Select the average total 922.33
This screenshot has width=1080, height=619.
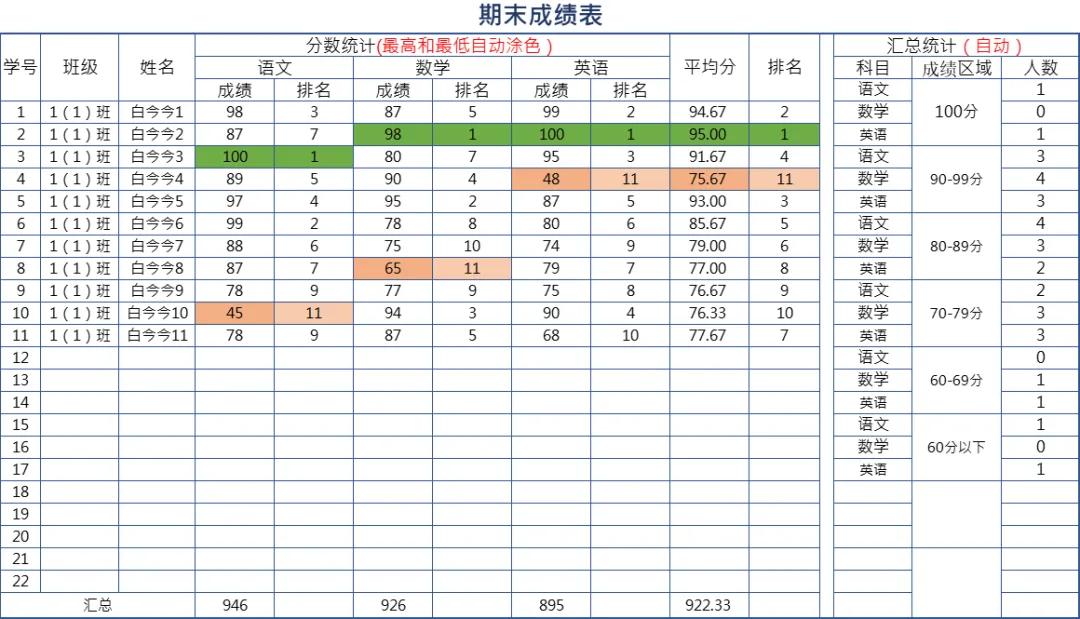[709, 605]
